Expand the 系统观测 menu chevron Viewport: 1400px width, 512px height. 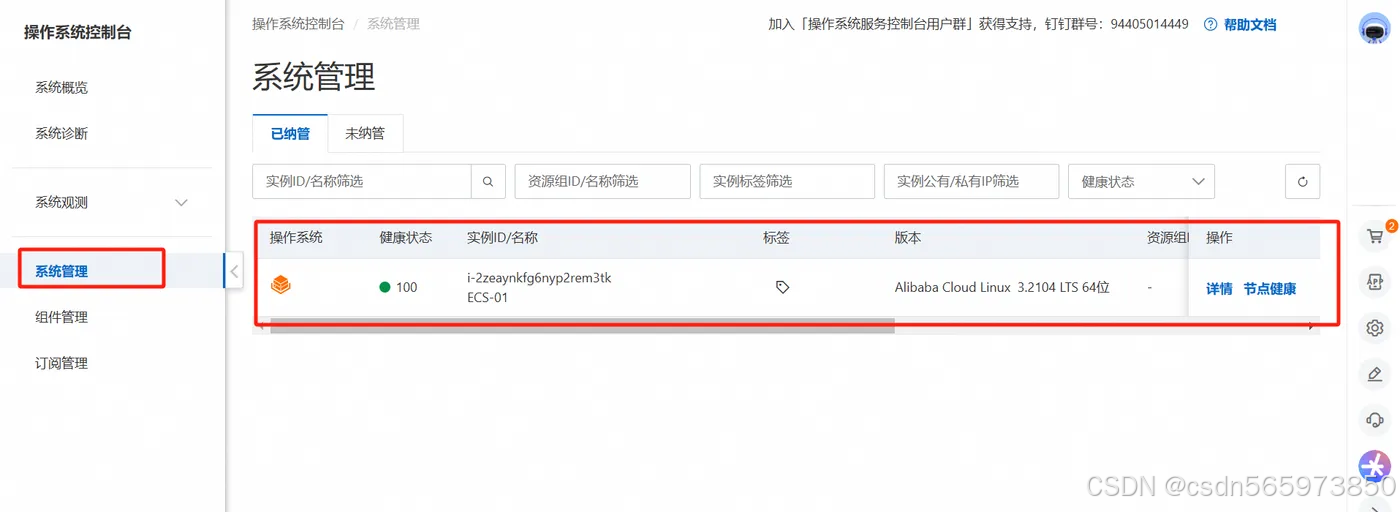(x=181, y=202)
